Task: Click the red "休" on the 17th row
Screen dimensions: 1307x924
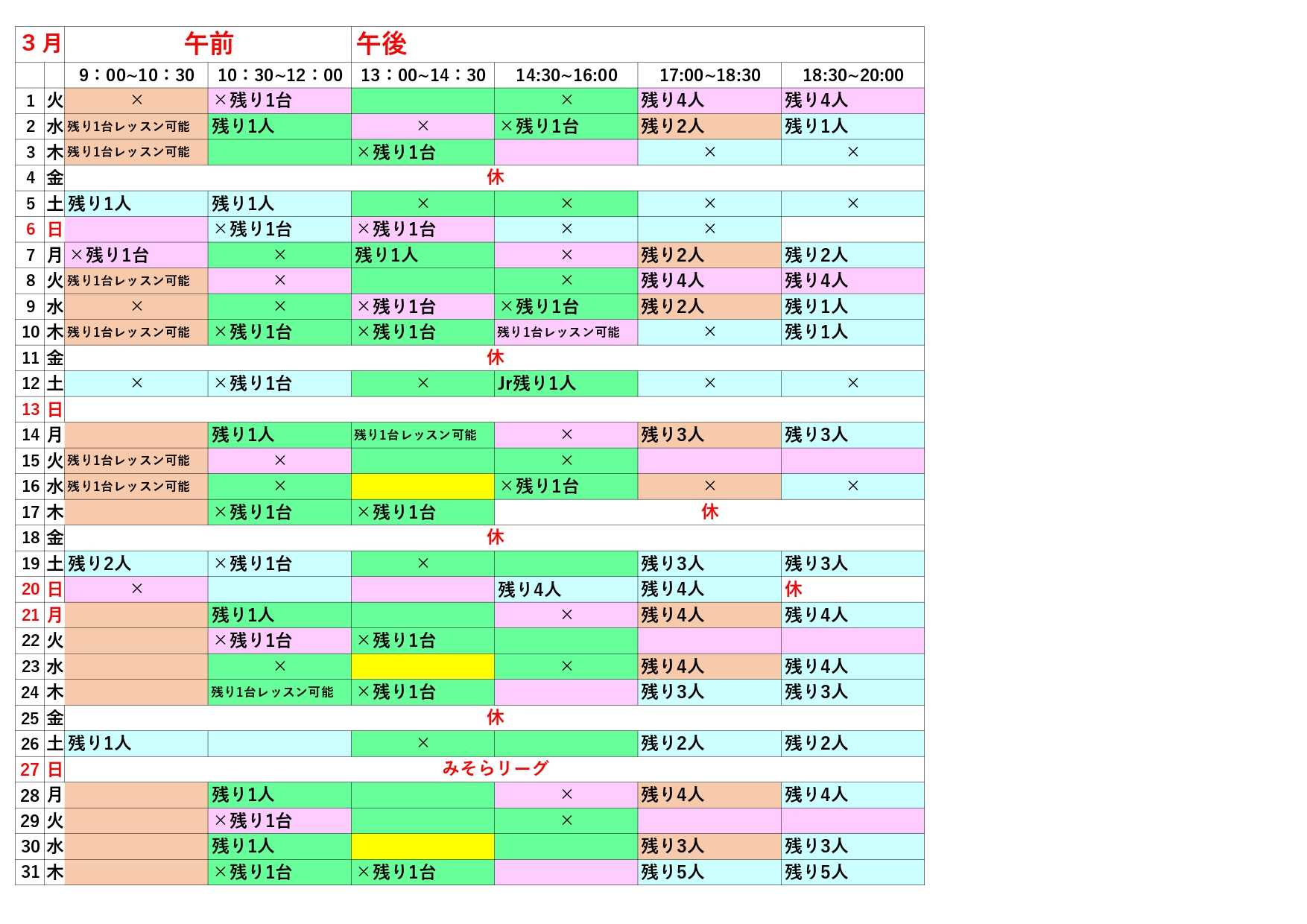Action: coord(710,512)
